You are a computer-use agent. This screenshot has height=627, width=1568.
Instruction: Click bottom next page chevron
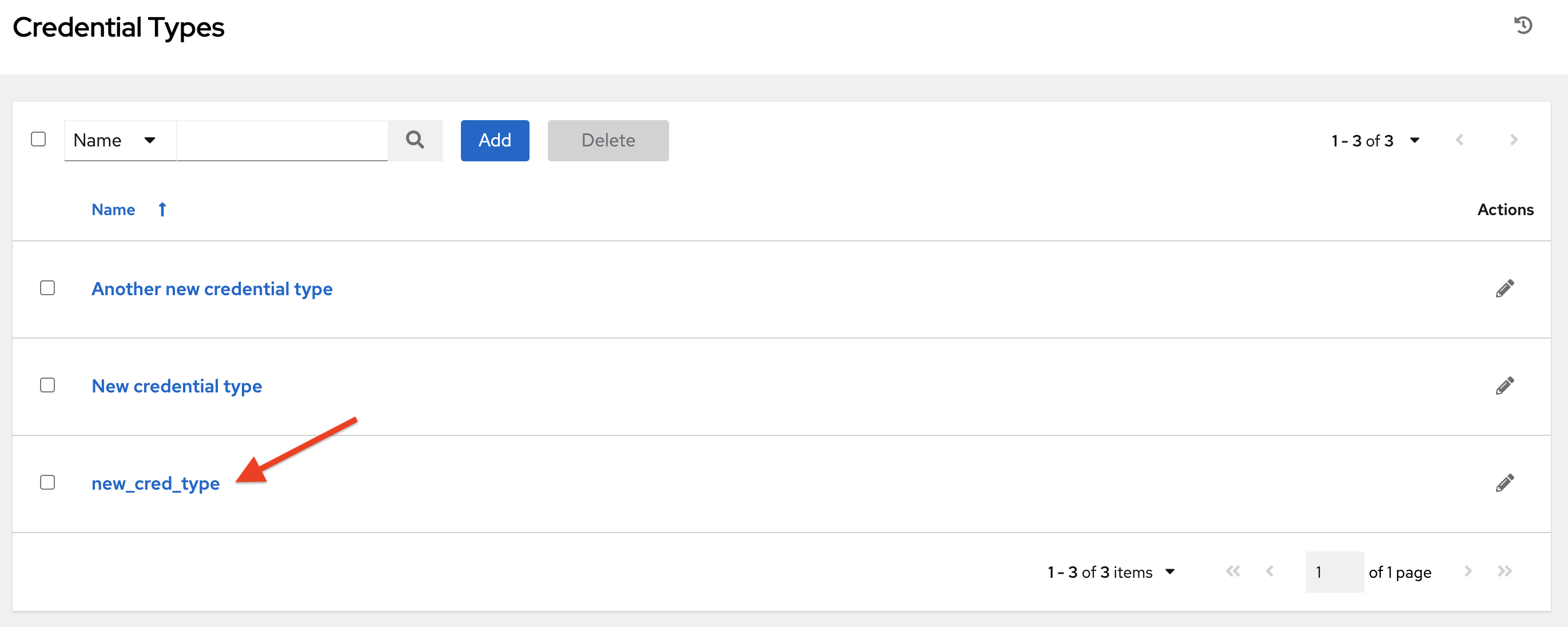[1467, 572]
